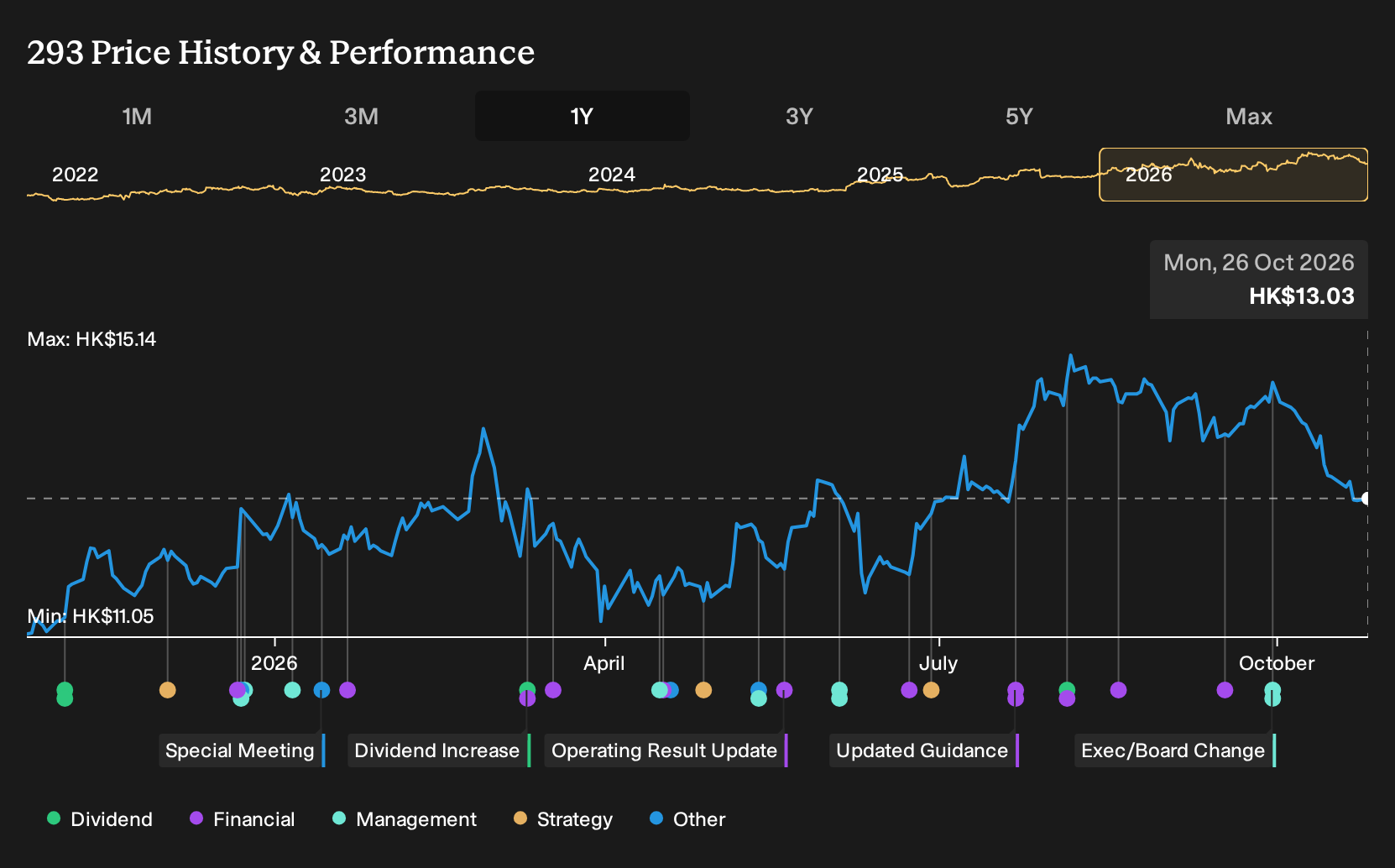Toggle the Other legend filter

[x=687, y=819]
